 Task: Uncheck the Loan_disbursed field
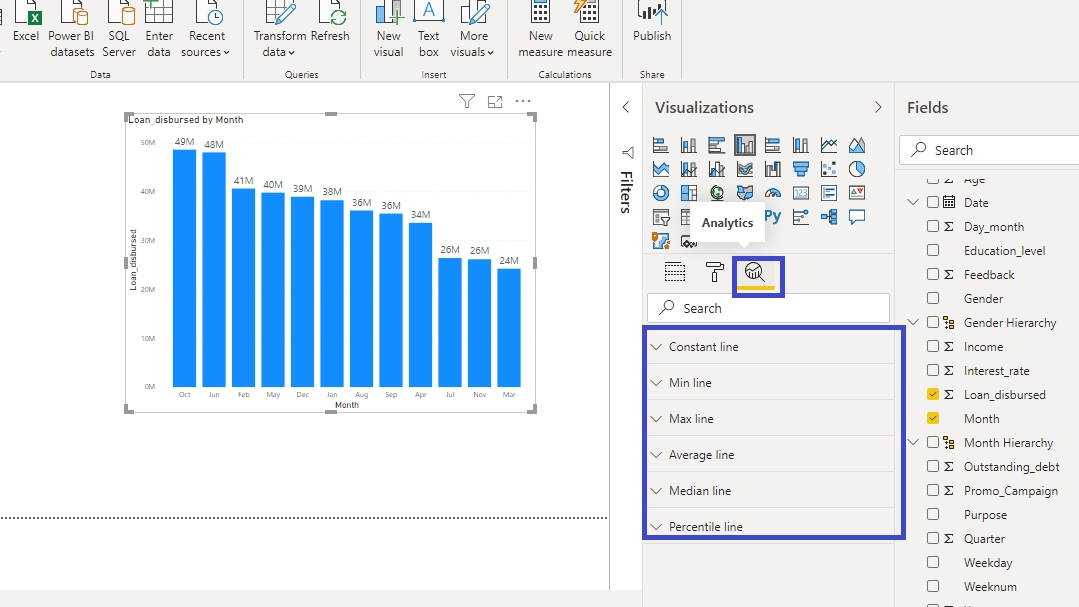(x=933, y=395)
